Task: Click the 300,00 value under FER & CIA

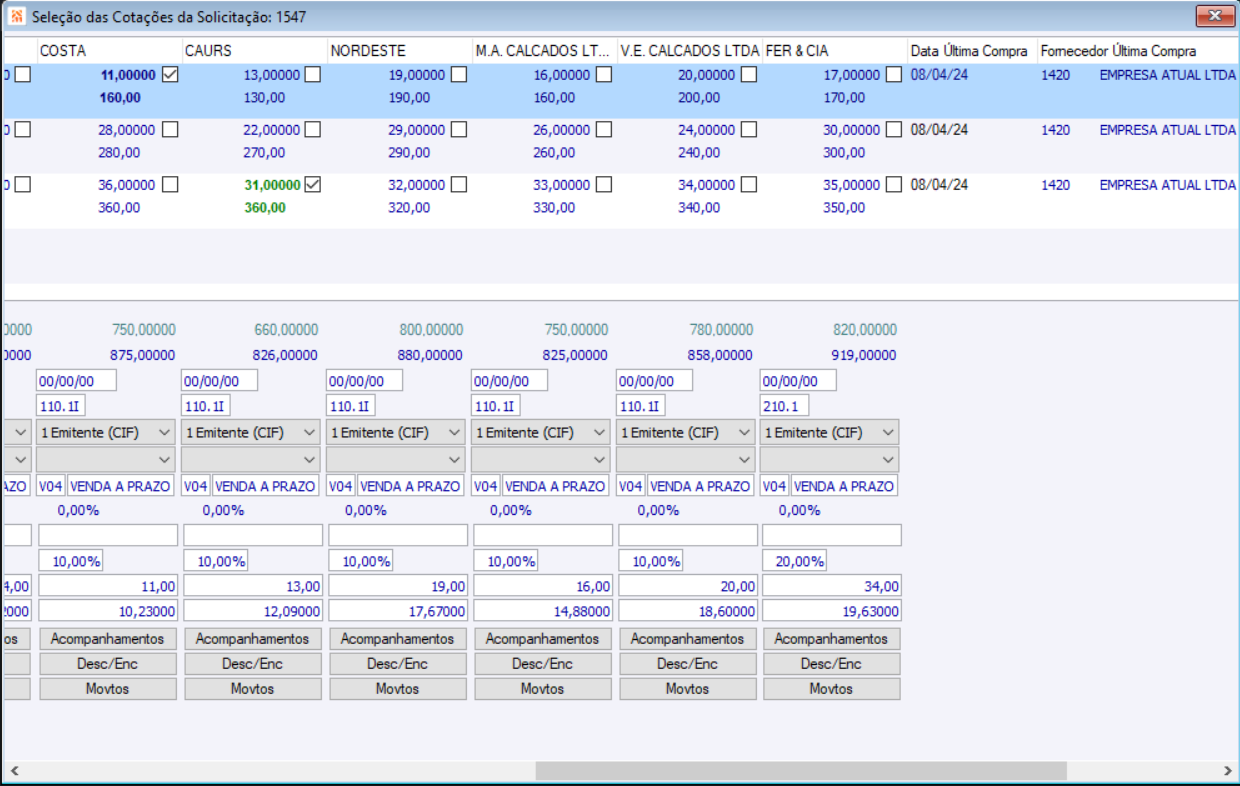Action: click(845, 153)
